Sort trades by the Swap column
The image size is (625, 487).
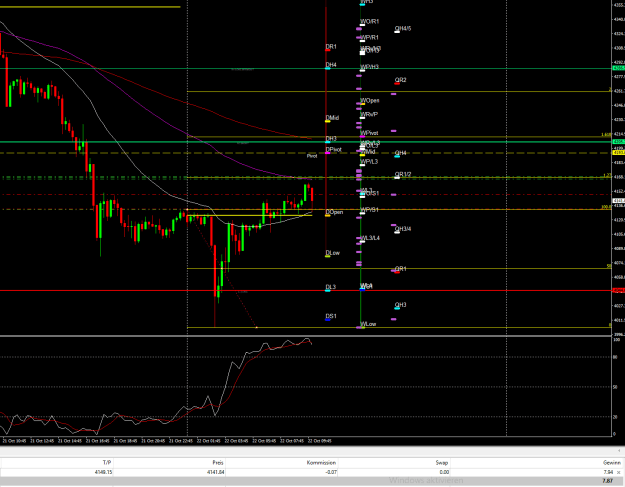442,463
